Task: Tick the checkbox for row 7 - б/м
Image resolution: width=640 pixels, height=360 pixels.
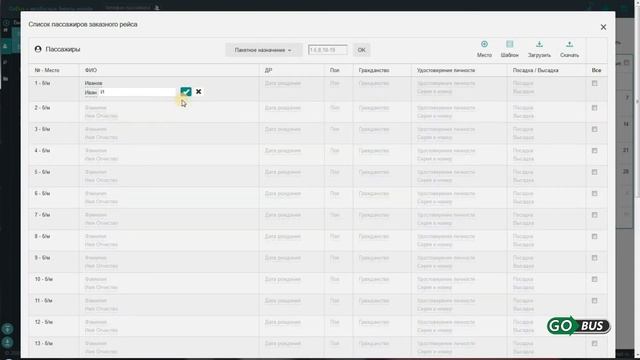Action: pos(594,215)
